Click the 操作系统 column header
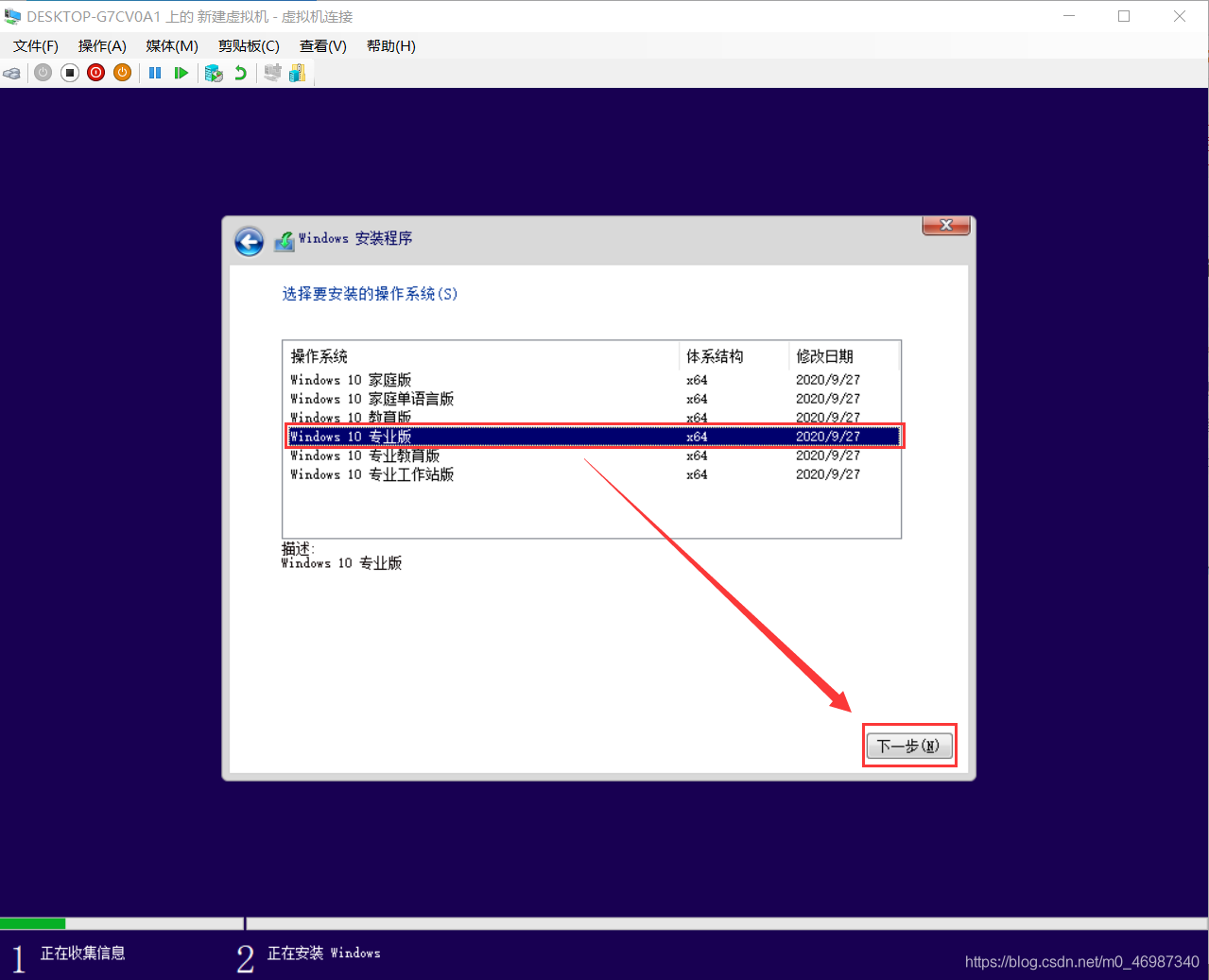The image size is (1209, 980). click(480, 356)
